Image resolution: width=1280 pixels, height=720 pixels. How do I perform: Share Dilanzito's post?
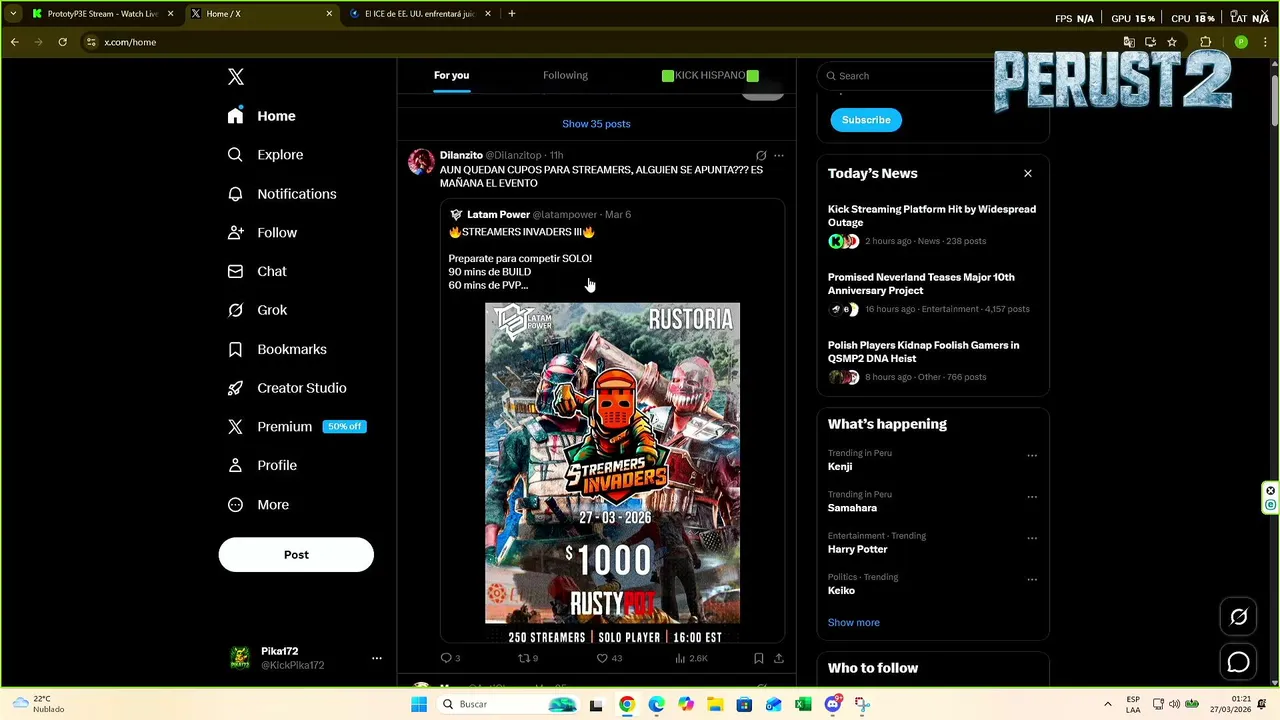[x=779, y=658]
